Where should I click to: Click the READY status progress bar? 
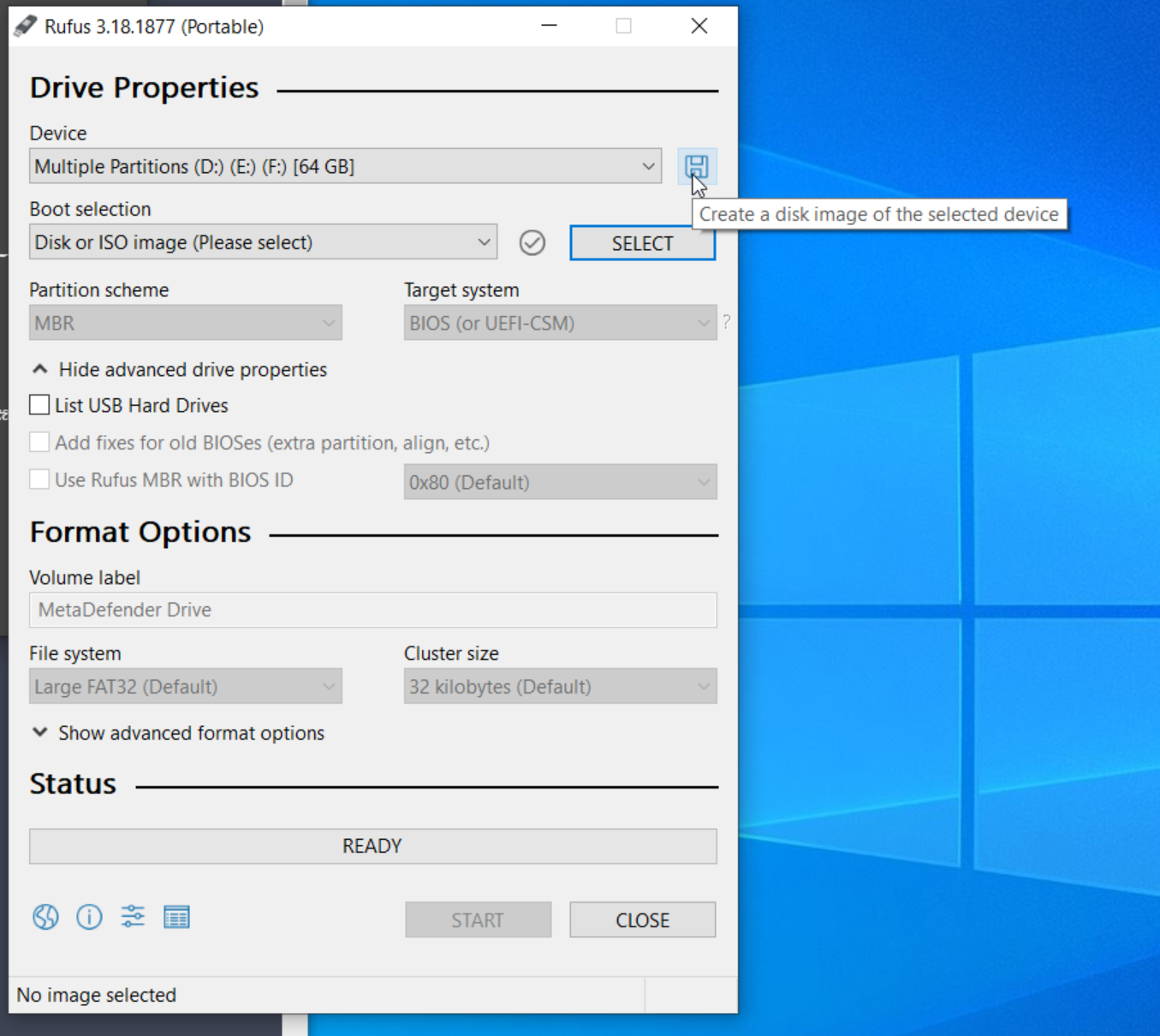[x=372, y=846]
